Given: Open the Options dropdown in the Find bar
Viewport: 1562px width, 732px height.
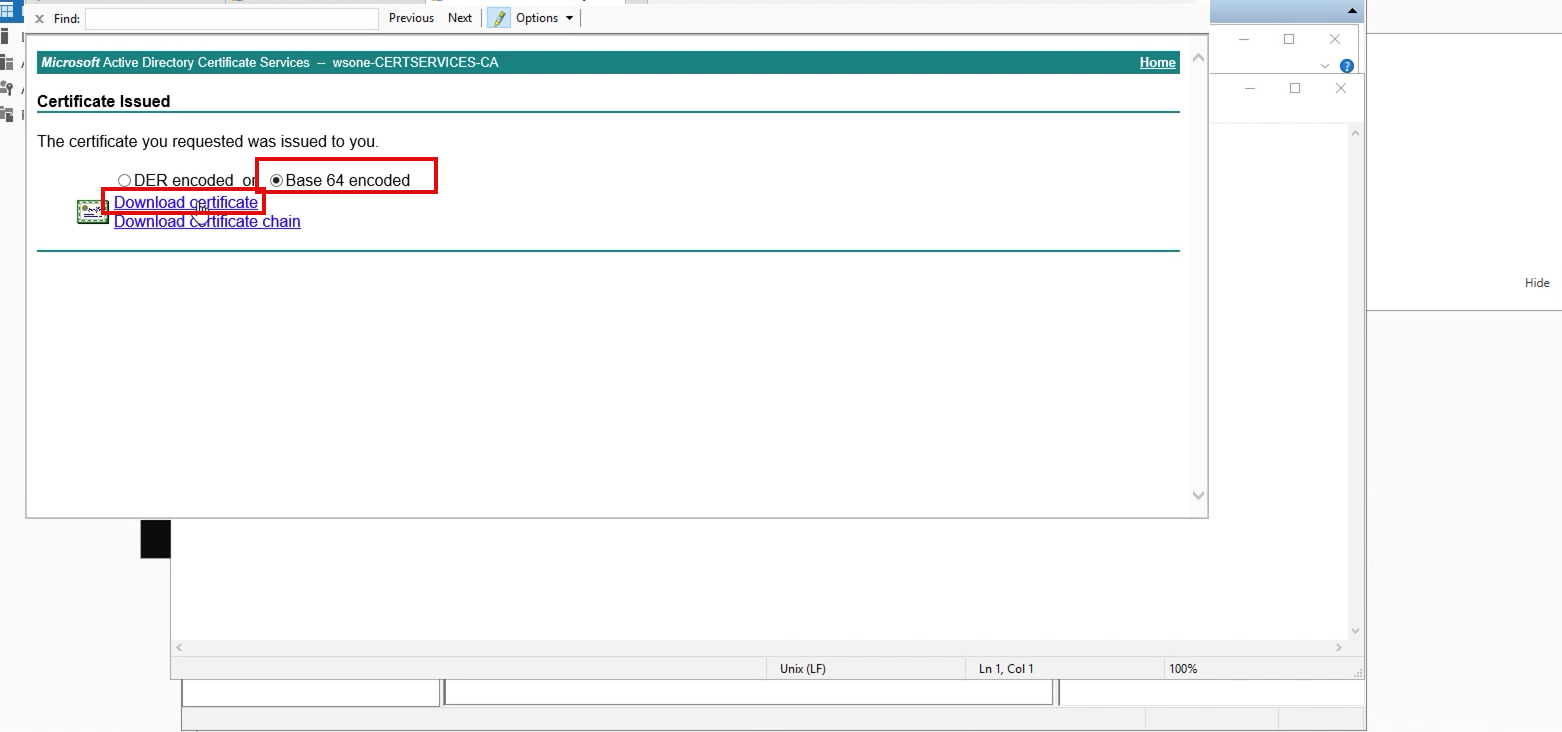Looking at the screenshot, I should 545,18.
